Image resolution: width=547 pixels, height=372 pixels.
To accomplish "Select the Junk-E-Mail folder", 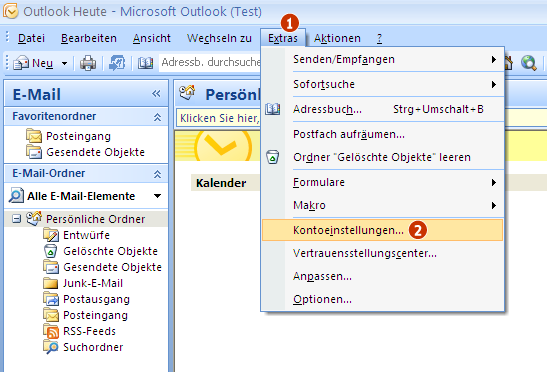I will (x=93, y=283).
